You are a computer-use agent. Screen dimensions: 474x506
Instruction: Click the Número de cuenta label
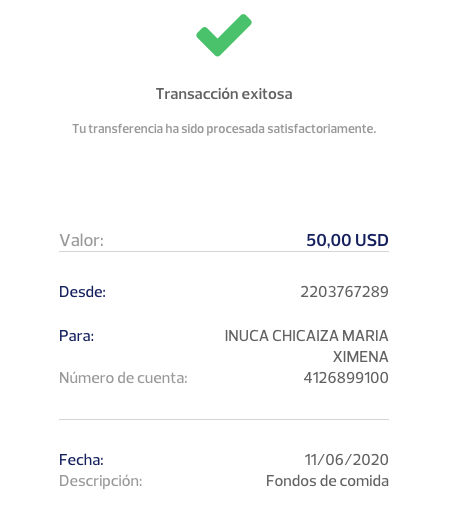123,378
